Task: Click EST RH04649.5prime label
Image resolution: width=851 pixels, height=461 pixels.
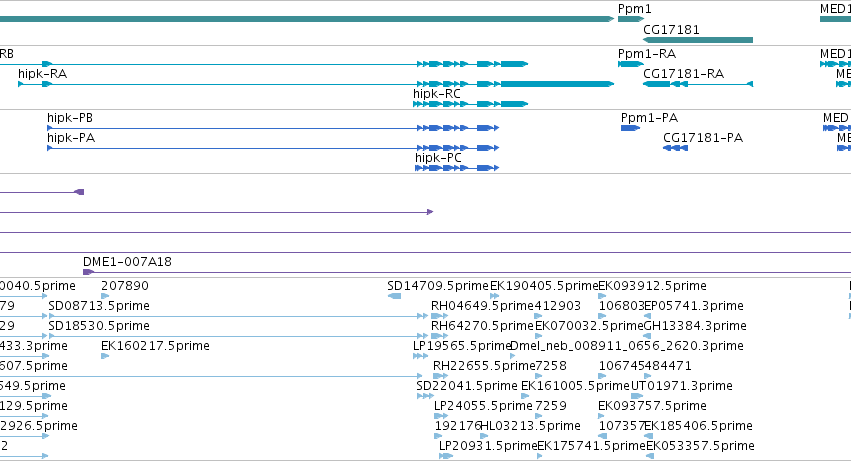Action: (482, 306)
